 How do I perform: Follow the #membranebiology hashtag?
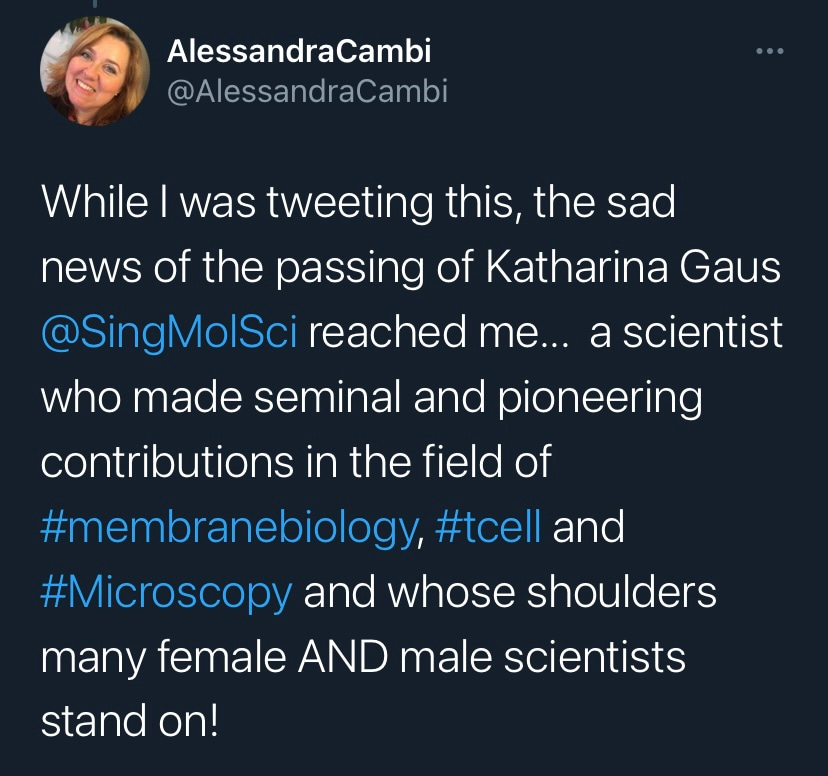[227, 528]
